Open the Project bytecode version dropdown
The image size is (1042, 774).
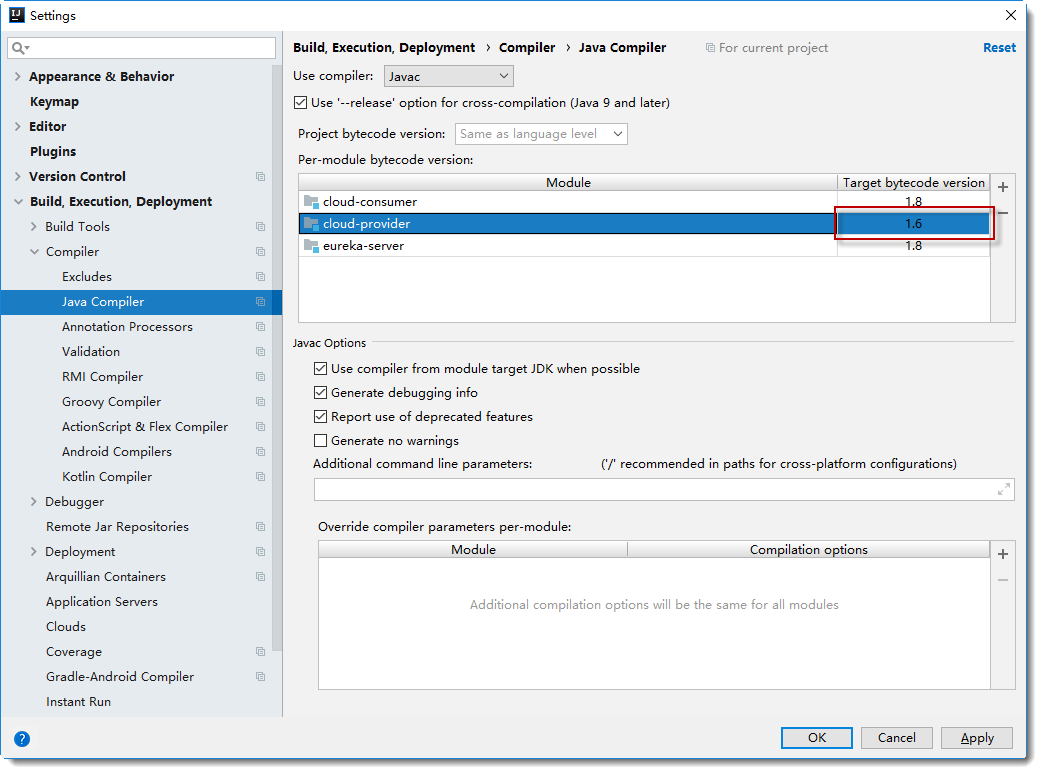click(541, 134)
